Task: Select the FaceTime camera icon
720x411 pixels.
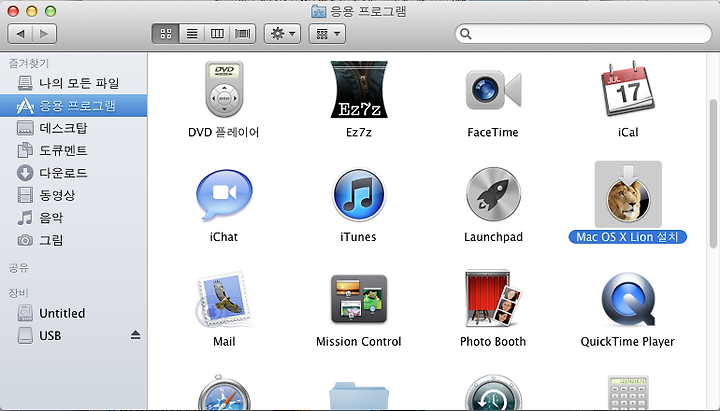Action: (x=494, y=90)
